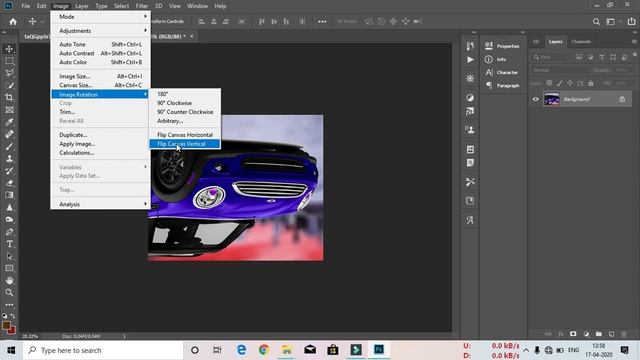Open the Info panel
Image resolution: width=640 pixels, height=360 pixels.
click(x=496, y=59)
